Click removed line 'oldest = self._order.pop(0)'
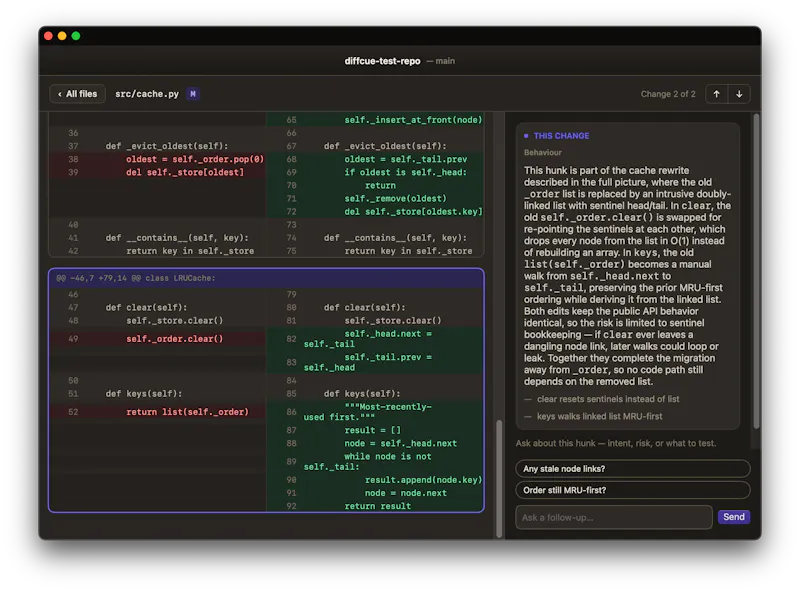 [x=195, y=159]
